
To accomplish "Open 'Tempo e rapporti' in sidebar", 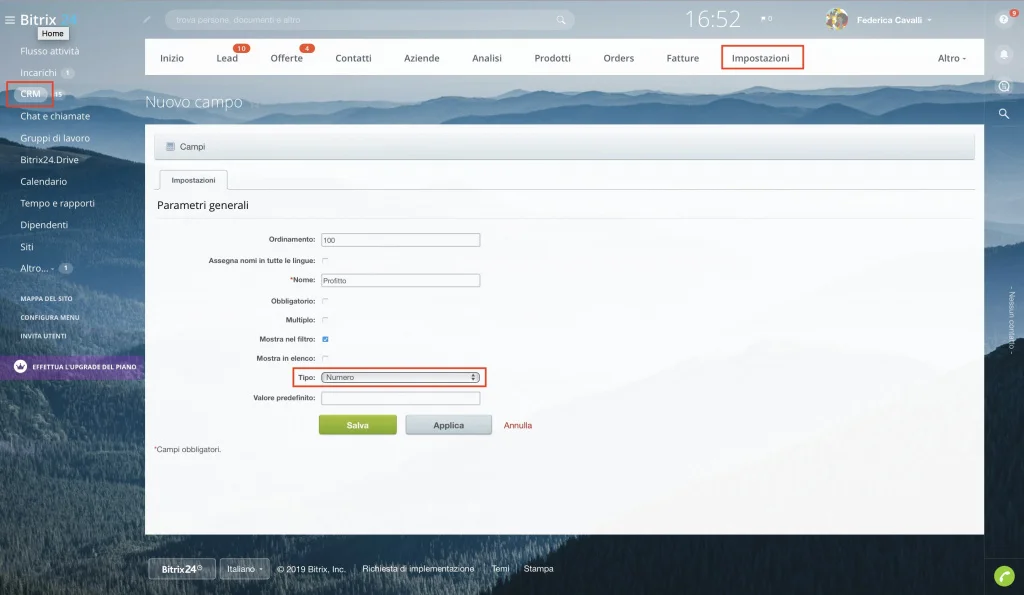I will click(x=57, y=203).
